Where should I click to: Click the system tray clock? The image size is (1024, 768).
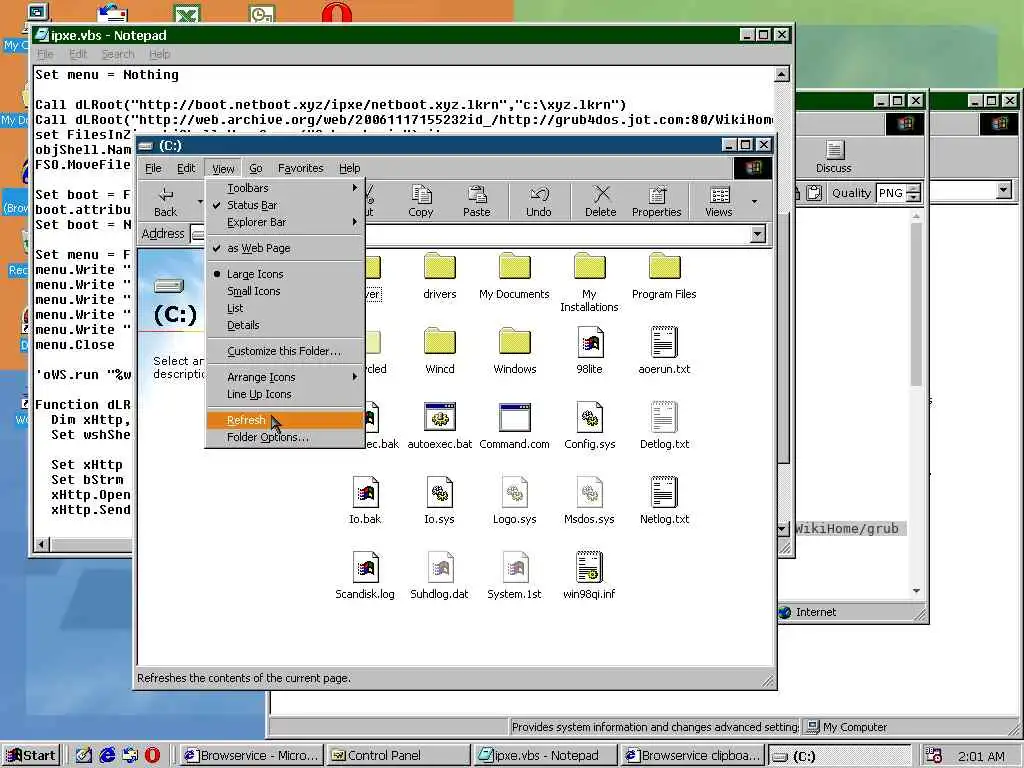981,756
